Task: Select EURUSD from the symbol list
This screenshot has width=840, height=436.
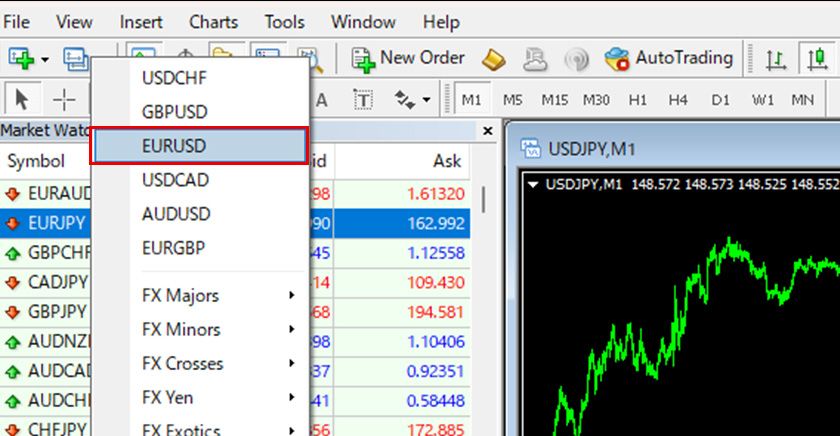Action: click(198, 146)
